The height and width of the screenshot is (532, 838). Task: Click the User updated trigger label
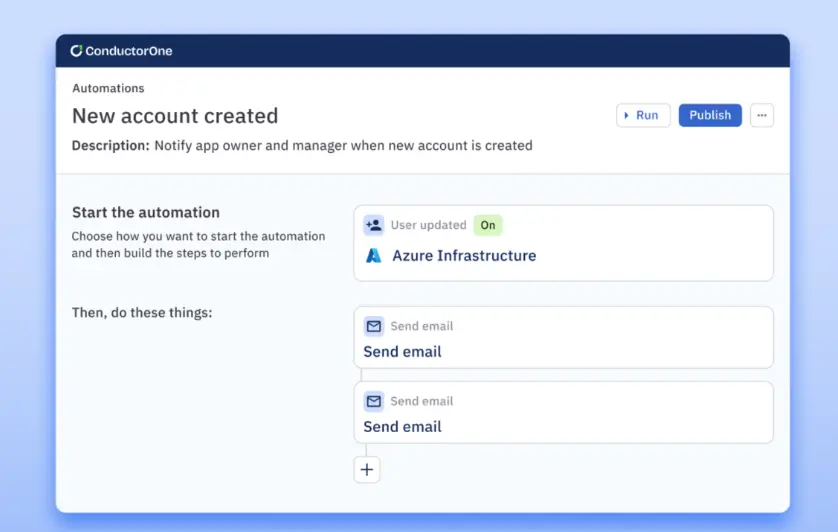pos(428,225)
